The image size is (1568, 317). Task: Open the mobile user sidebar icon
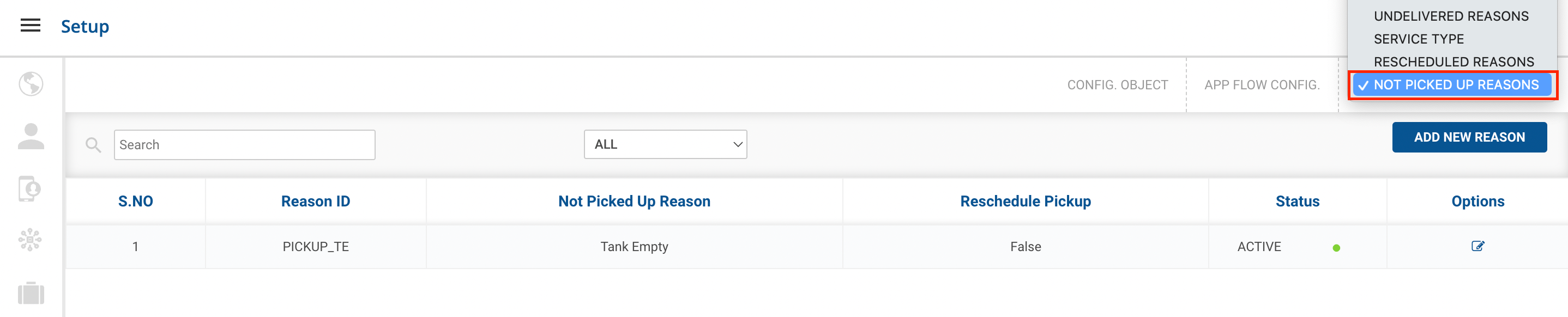pyautogui.click(x=30, y=188)
